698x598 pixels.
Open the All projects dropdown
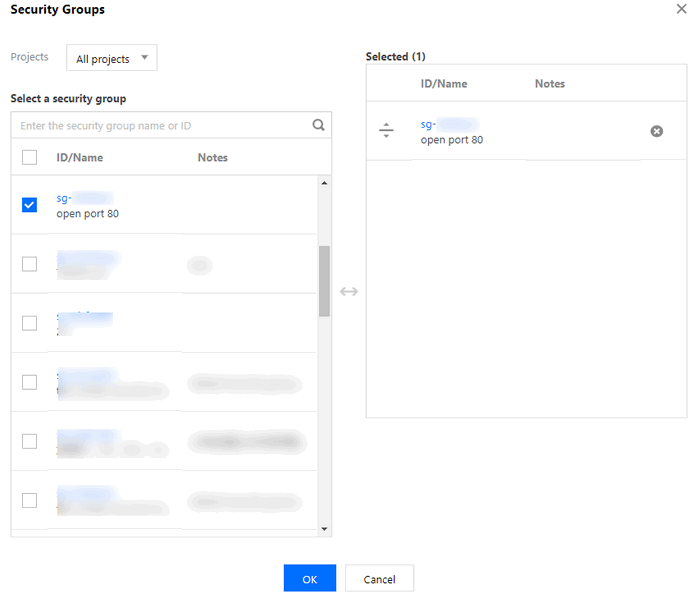(x=112, y=58)
